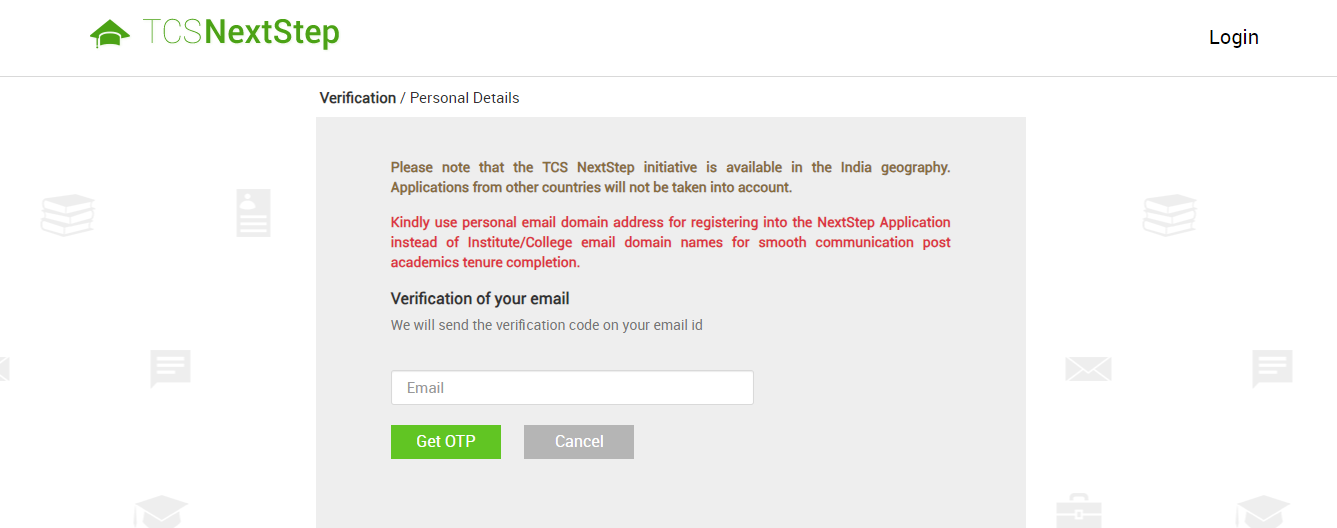
Task: Click the TCS NextStep logo text
Action: [x=241, y=32]
